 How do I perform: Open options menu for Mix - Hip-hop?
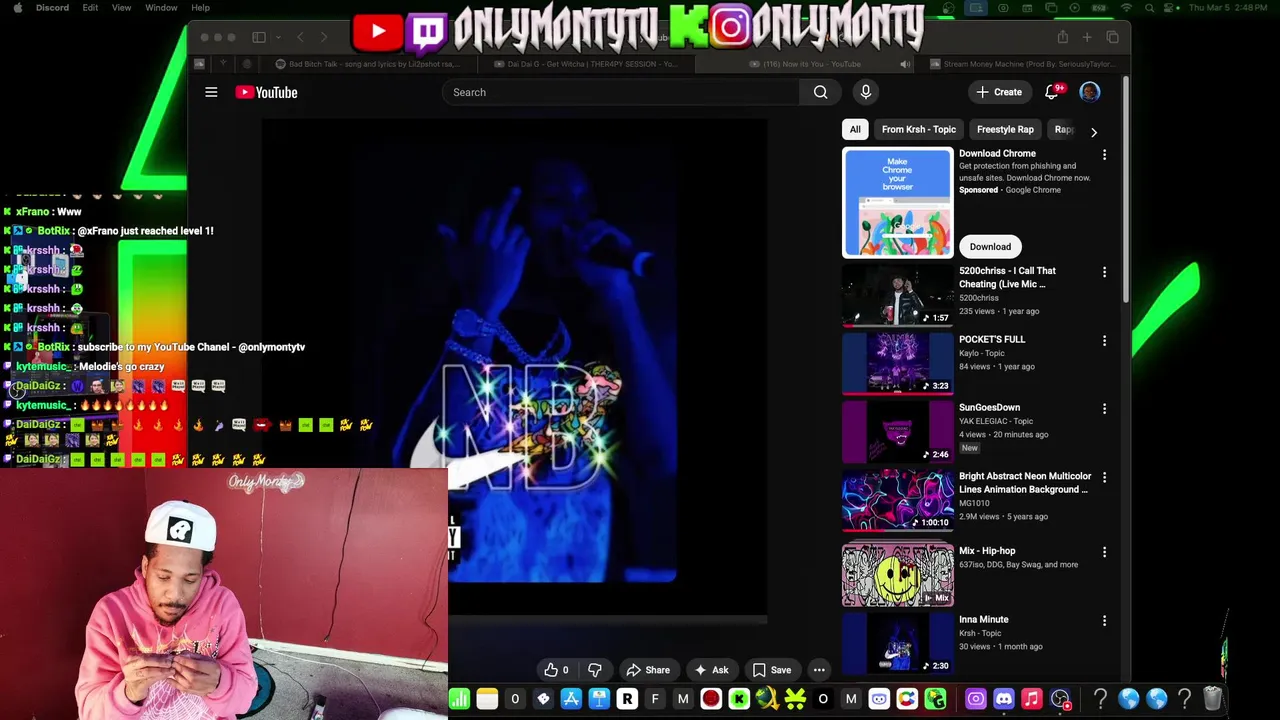(x=1104, y=552)
